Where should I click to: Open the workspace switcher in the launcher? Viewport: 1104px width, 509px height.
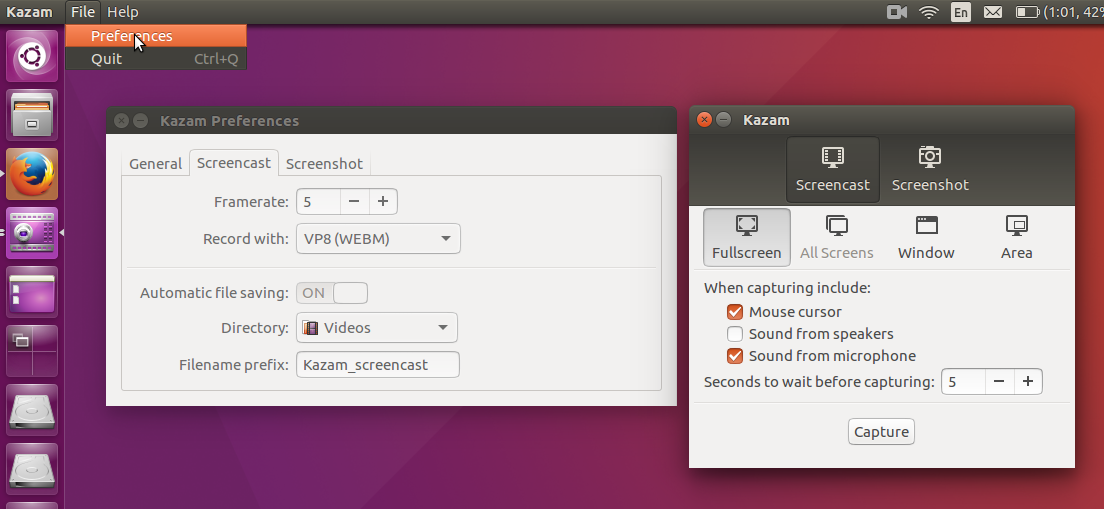[x=32, y=351]
